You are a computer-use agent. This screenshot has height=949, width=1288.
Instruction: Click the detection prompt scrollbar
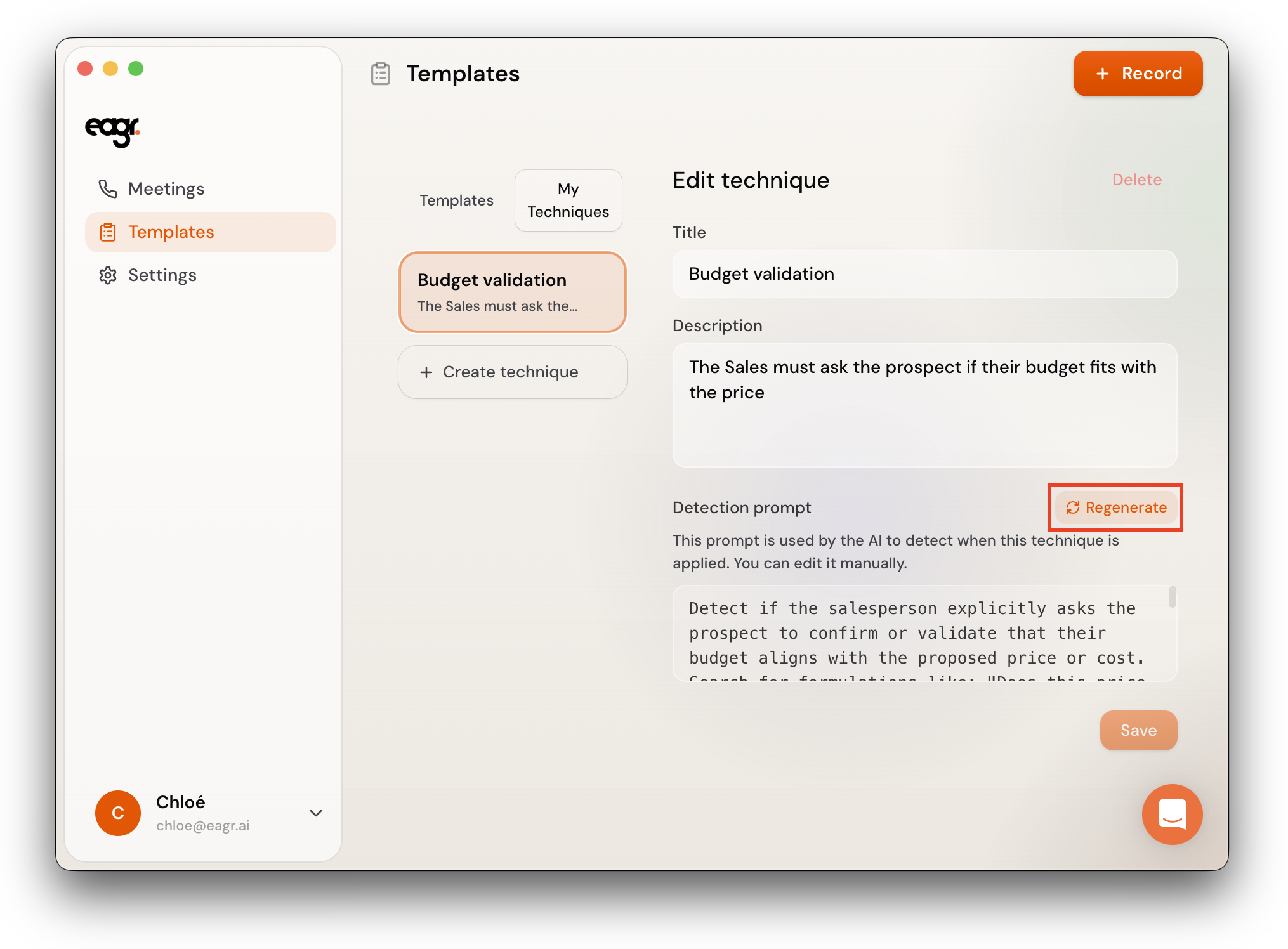pyautogui.click(x=1172, y=597)
